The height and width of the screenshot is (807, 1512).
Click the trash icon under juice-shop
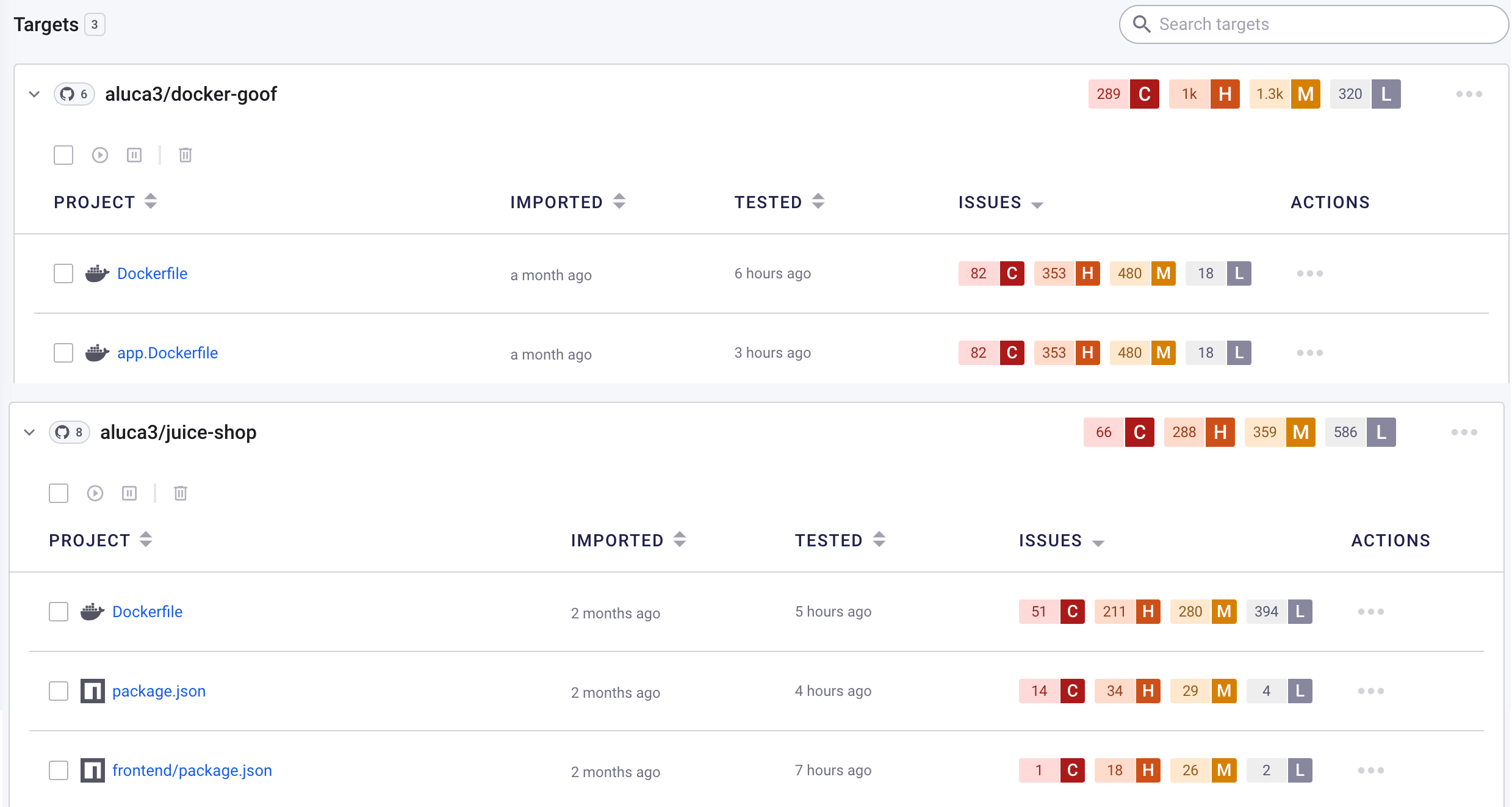click(x=181, y=493)
